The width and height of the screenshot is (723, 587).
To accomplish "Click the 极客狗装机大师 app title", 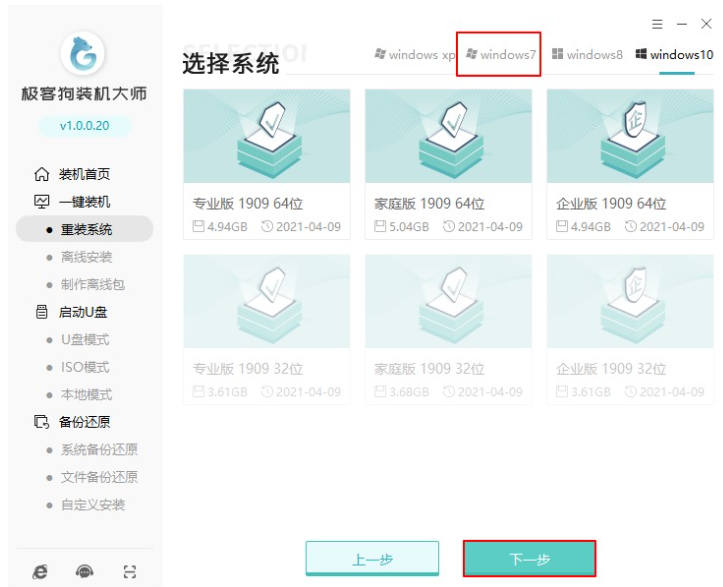I will 84,94.
